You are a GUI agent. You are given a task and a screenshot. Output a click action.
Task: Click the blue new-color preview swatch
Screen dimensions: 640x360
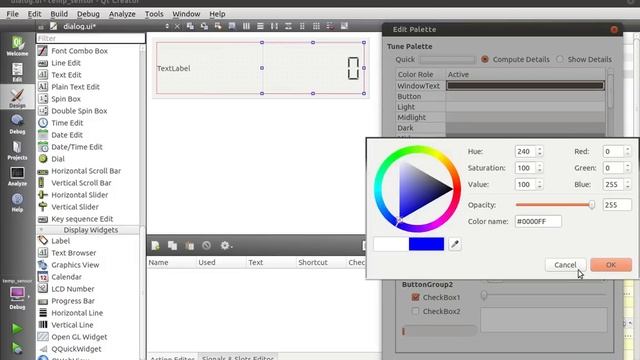pyautogui.click(x=426, y=244)
